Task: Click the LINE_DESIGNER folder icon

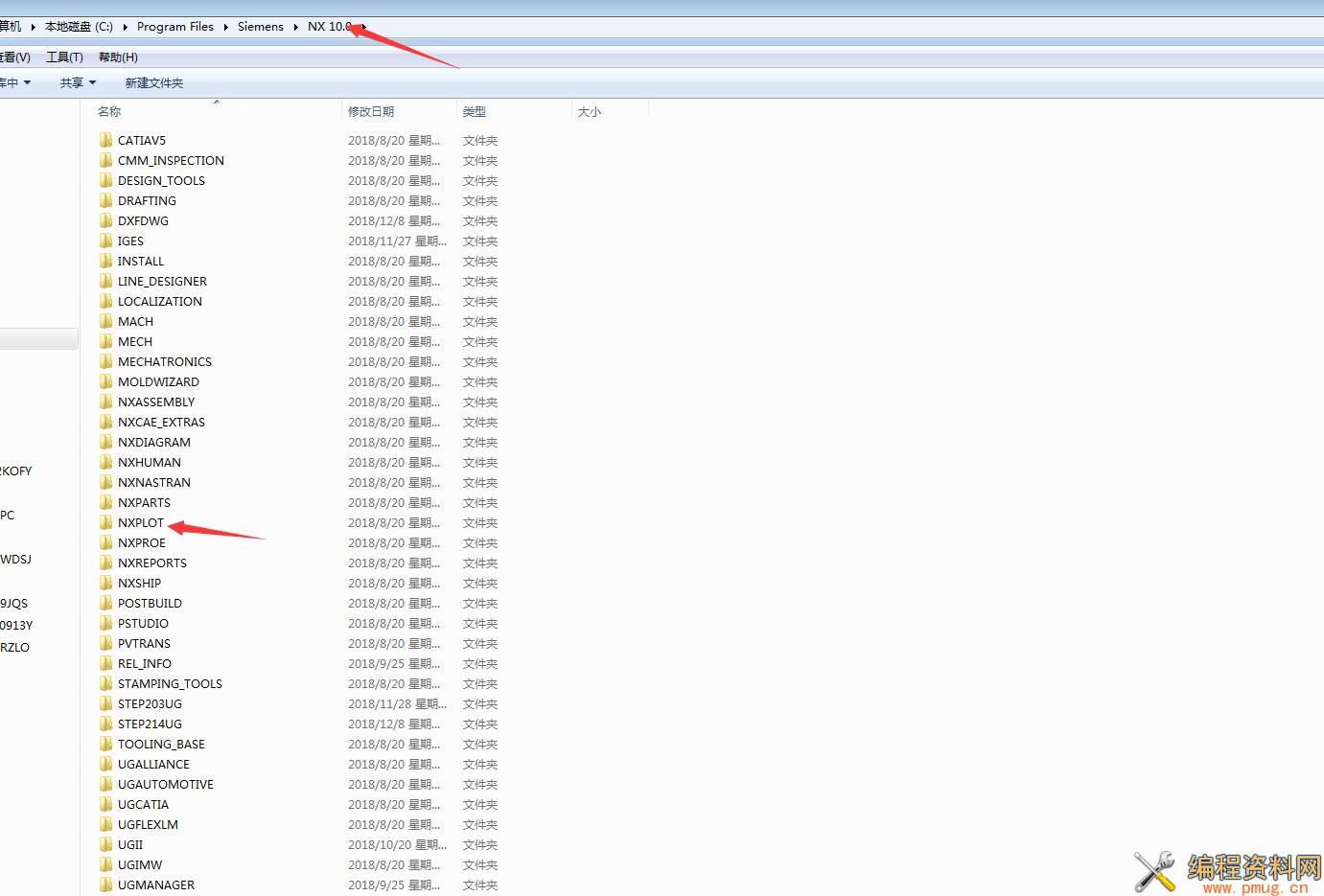Action: tap(105, 281)
